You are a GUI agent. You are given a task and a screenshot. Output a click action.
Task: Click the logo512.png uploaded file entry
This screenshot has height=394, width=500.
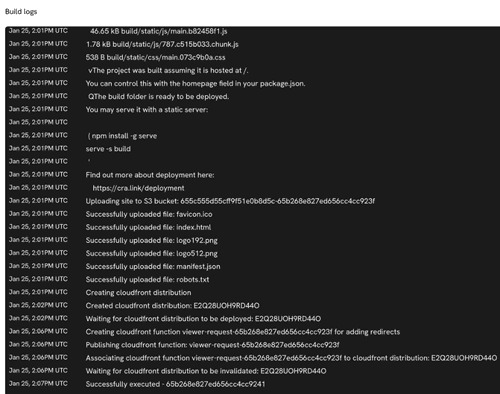coord(152,253)
